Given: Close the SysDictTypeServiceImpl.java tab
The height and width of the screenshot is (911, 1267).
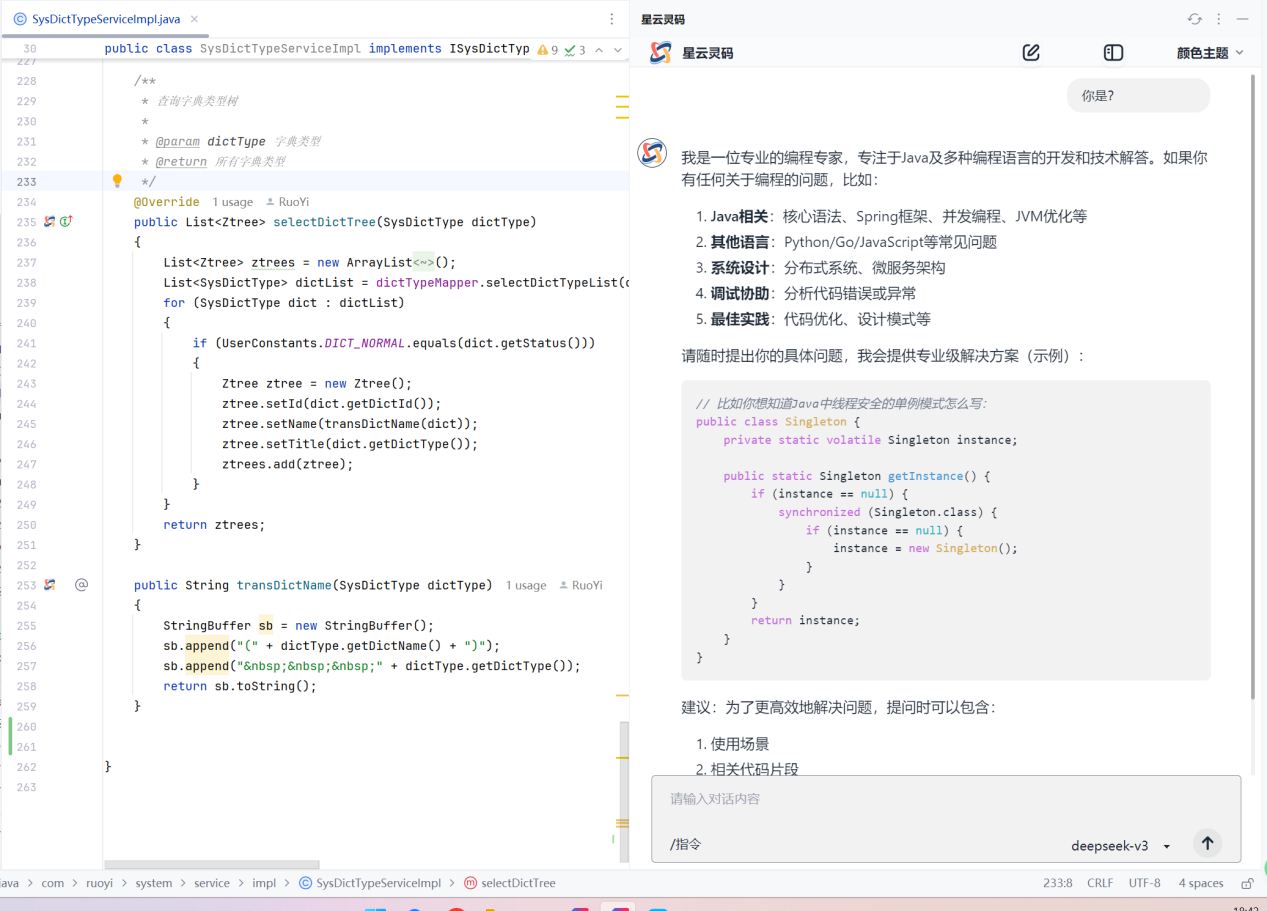Looking at the screenshot, I should click(194, 19).
